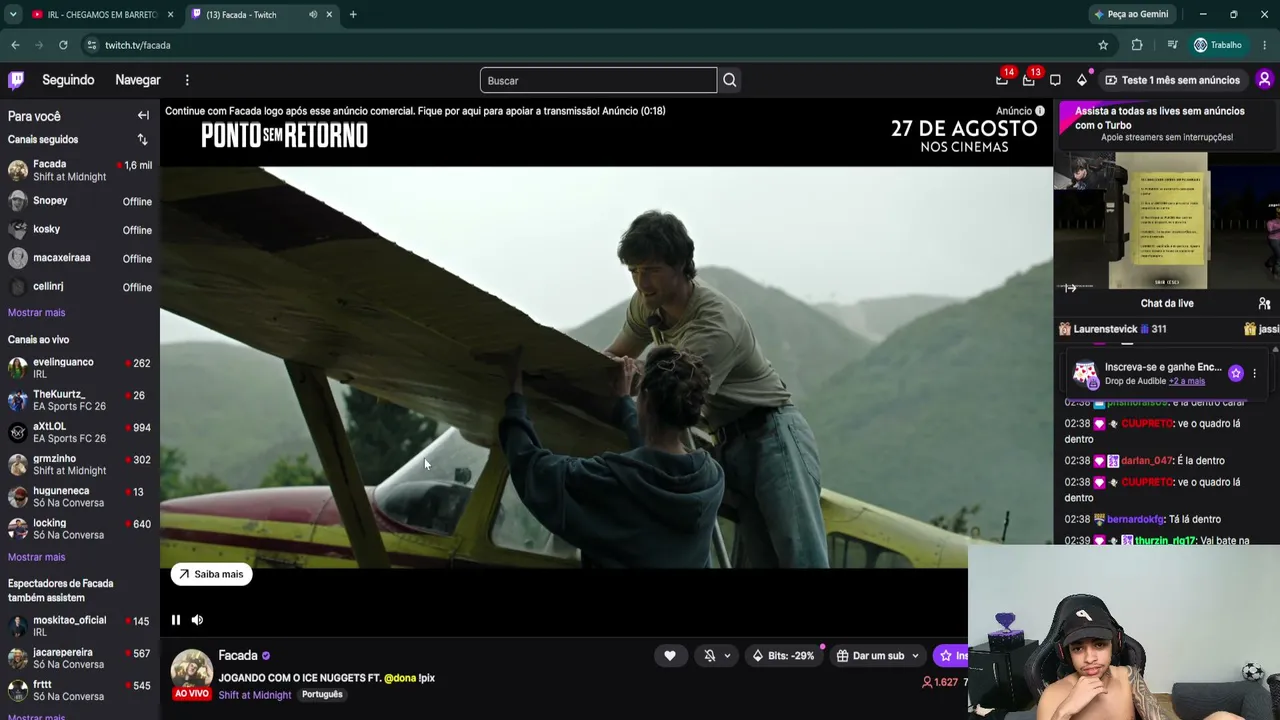1280x720 pixels.
Task: Open Prime loot icon with 14 badge
Action: coord(1002,80)
